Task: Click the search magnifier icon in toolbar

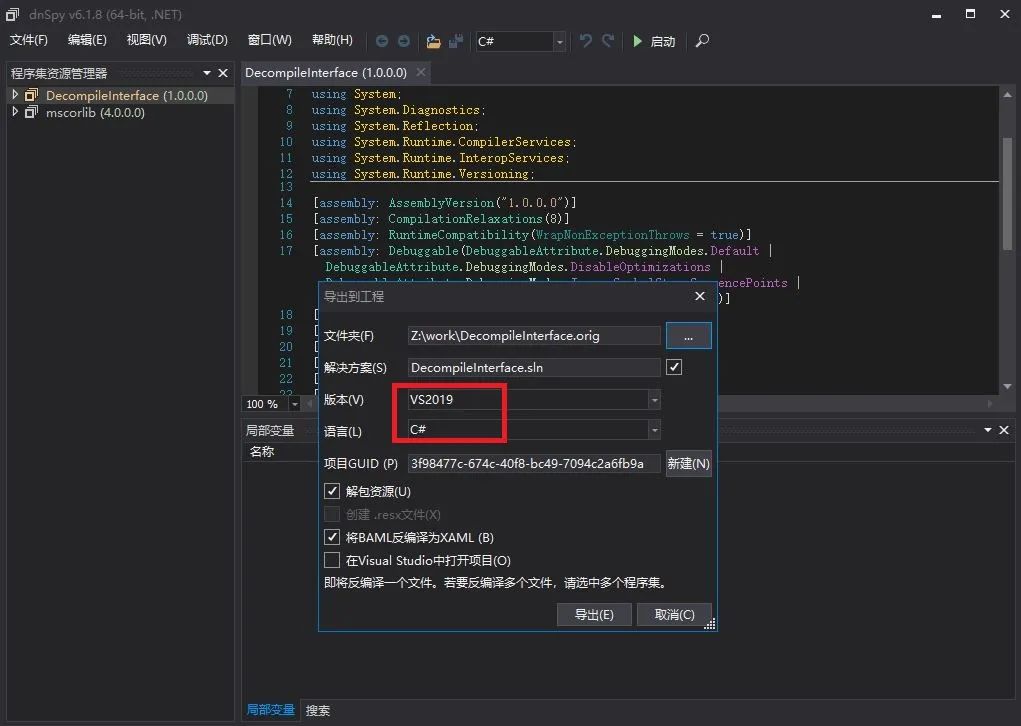Action: click(x=702, y=41)
